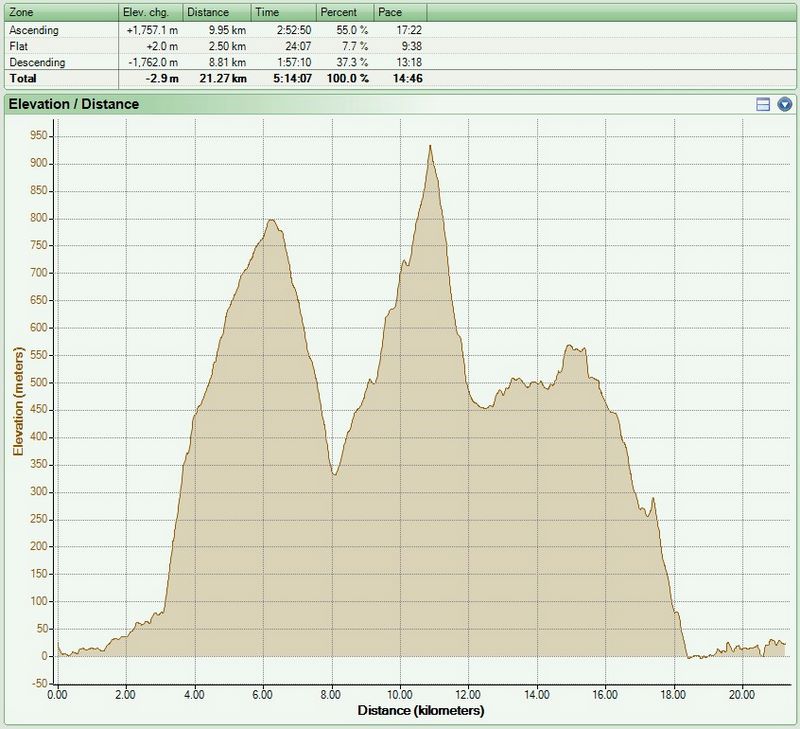Image resolution: width=800 pixels, height=729 pixels.
Task: Click the highest peak near 935 meters
Action: click(430, 146)
